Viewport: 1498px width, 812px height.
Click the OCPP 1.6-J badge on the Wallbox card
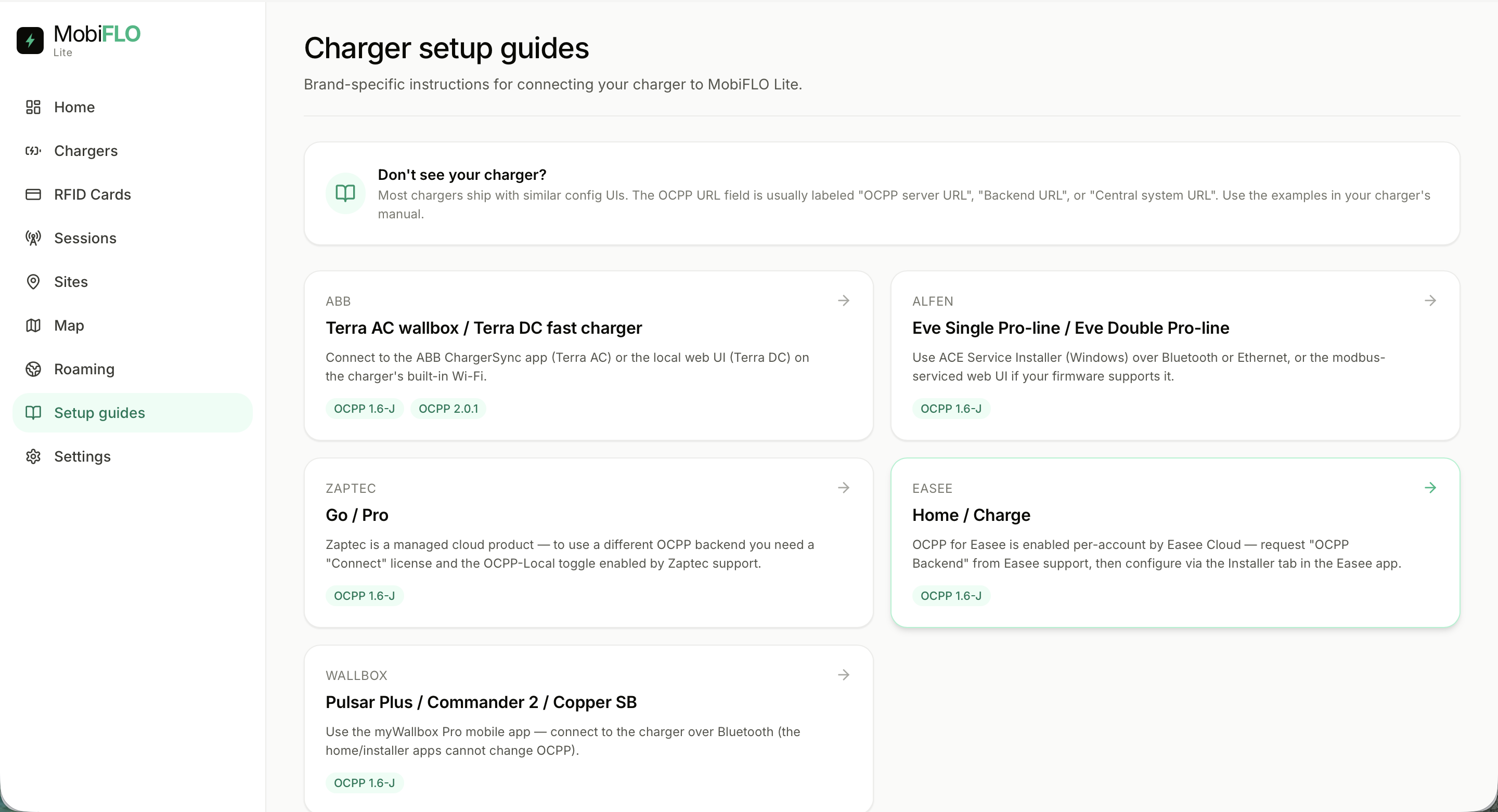[x=364, y=783]
